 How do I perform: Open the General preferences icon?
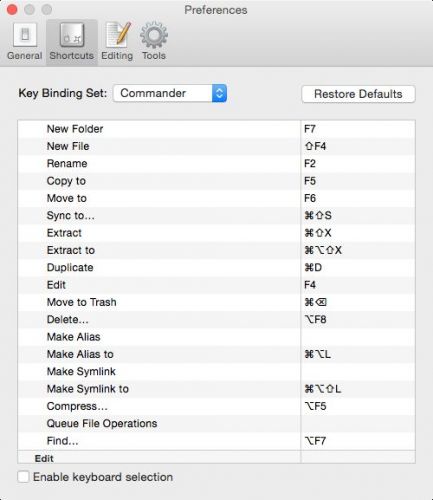point(25,35)
